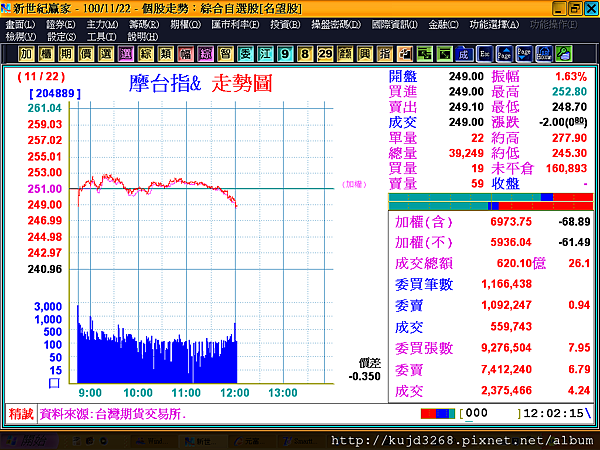This screenshot has width=600, height=450.
Task: Click the cyan 江 toolbar icon
Action: [x=265, y=54]
